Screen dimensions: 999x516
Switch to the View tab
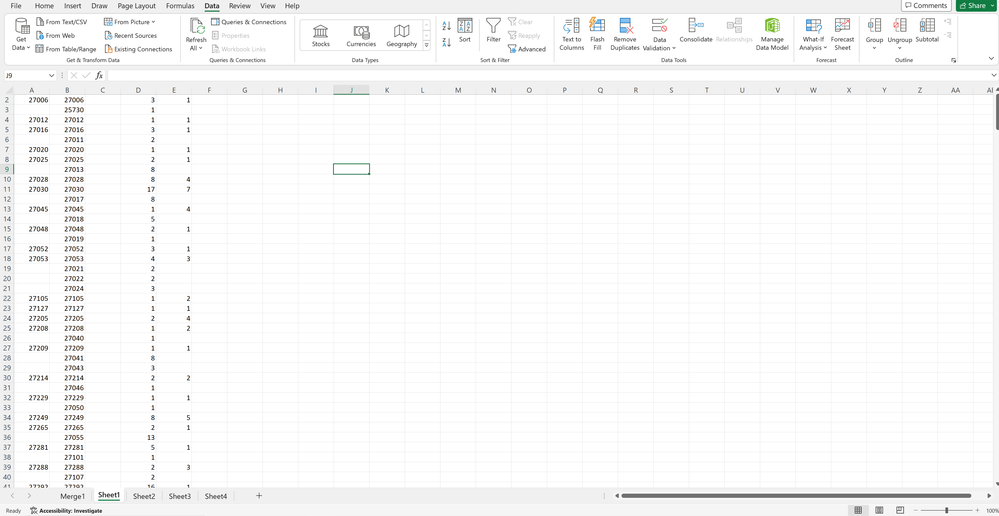click(268, 6)
